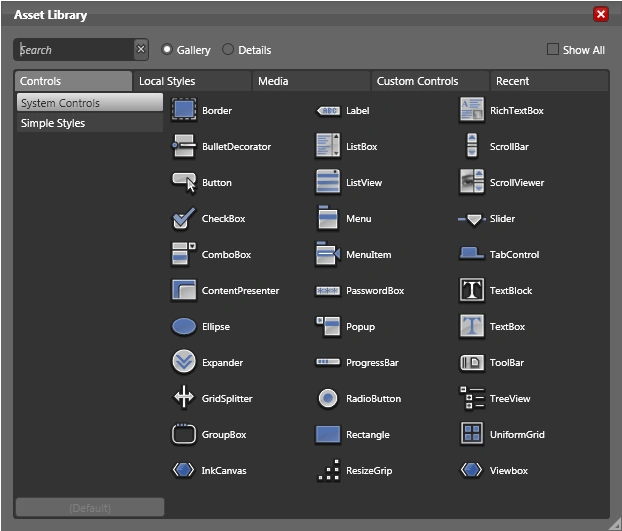Close the Asset Library window
Screen dimensions: 622x531
pos(601,14)
